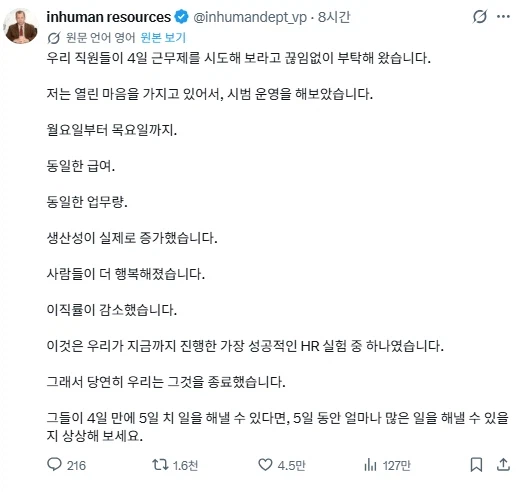This screenshot has height=492, width=519.
Task: Click the repost arrows icon
Action: coord(160,464)
